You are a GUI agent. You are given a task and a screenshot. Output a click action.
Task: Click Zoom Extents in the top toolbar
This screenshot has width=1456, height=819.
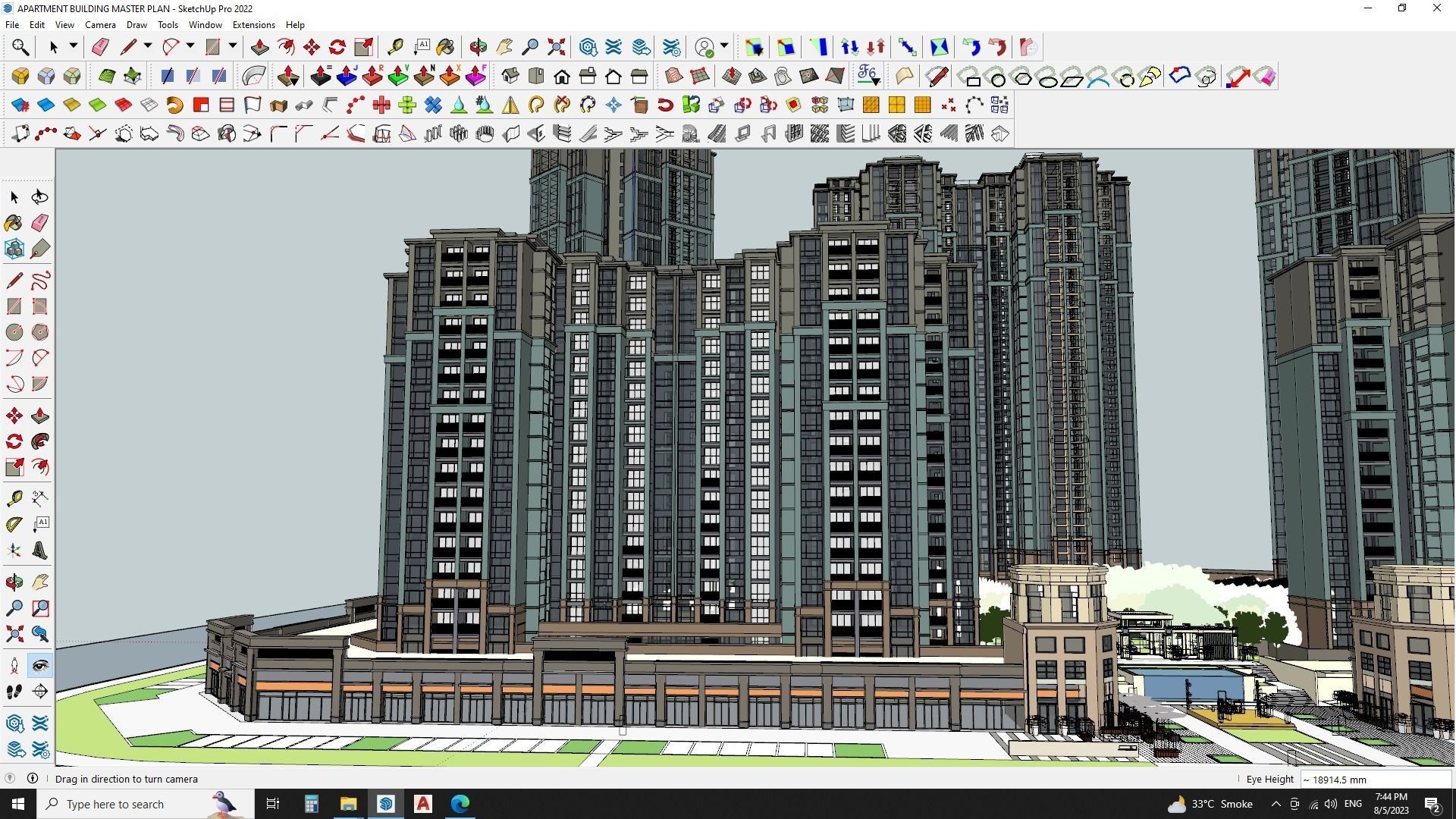pos(557,47)
